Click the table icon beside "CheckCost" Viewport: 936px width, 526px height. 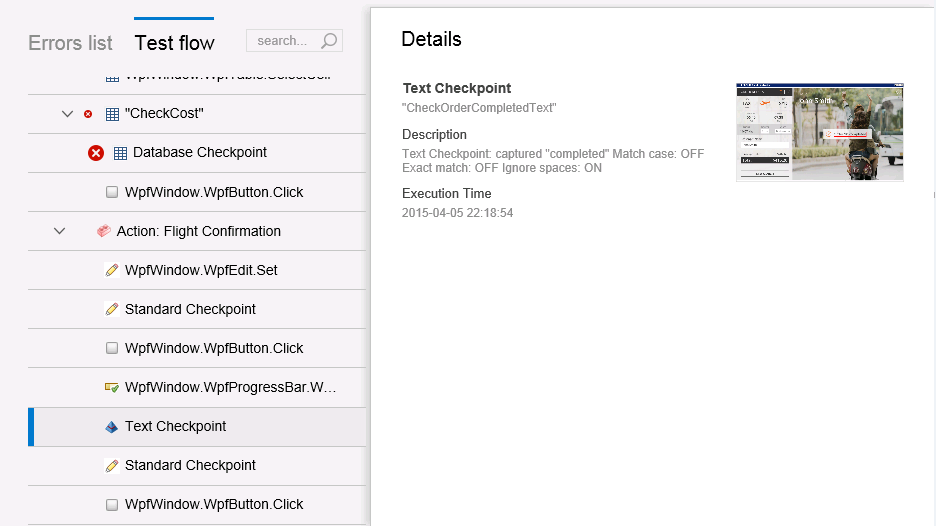[112, 114]
